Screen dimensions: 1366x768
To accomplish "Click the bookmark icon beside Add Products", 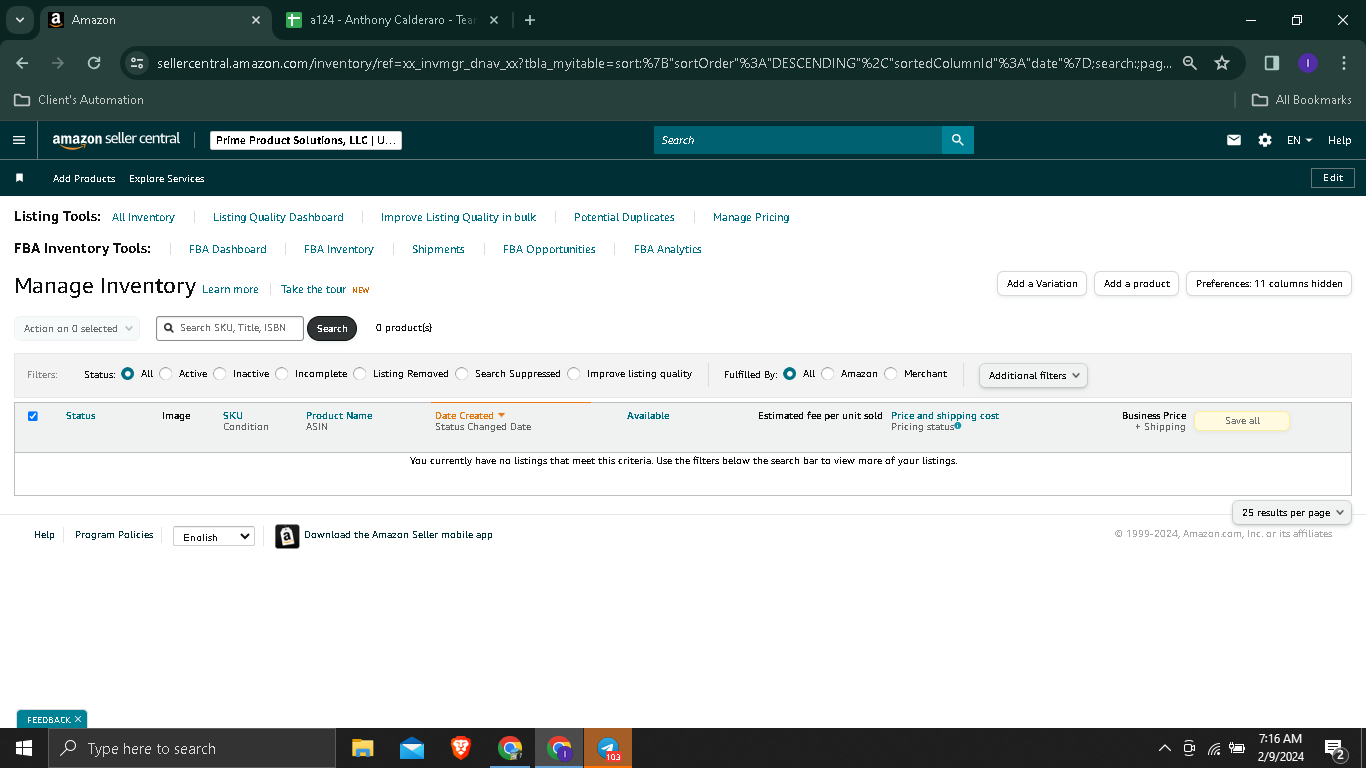I will [19, 178].
